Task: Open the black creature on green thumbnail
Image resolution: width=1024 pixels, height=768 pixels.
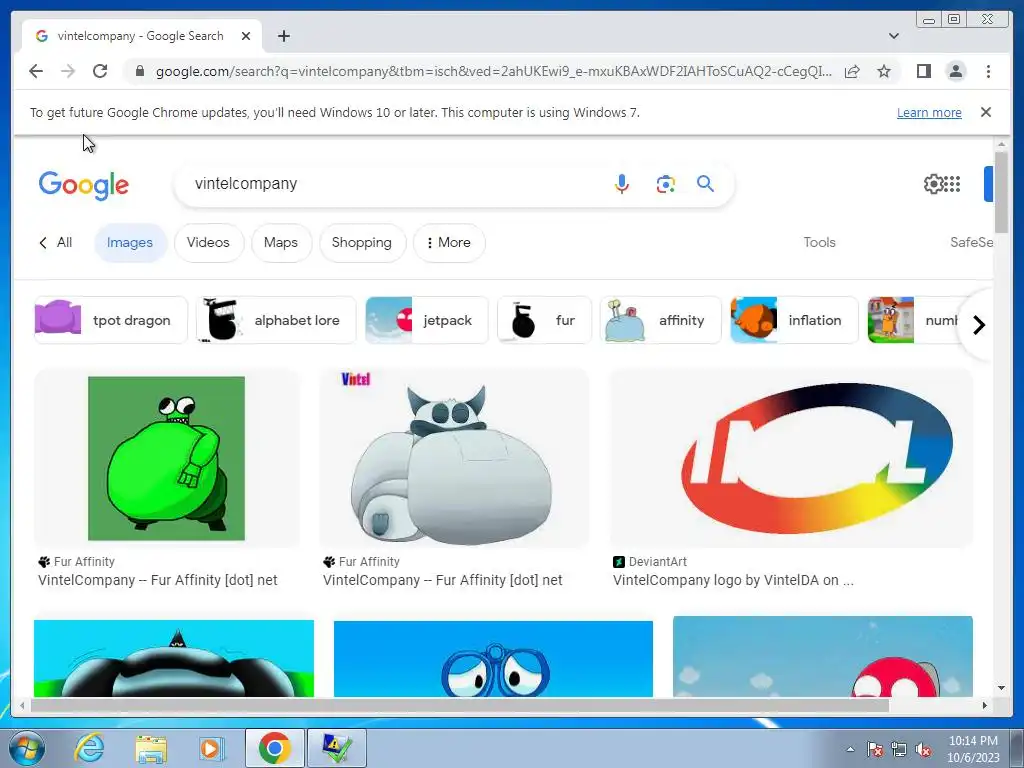Action: pos(174,658)
